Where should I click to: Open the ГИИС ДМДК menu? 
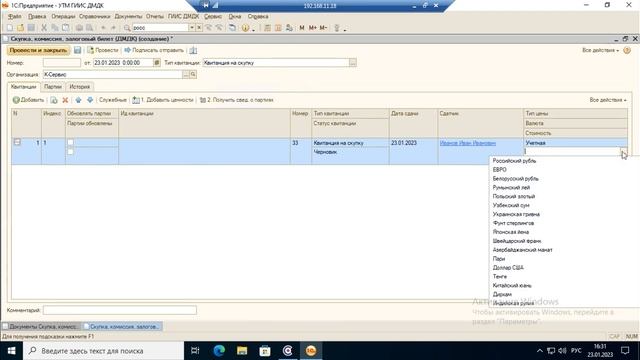click(x=183, y=16)
